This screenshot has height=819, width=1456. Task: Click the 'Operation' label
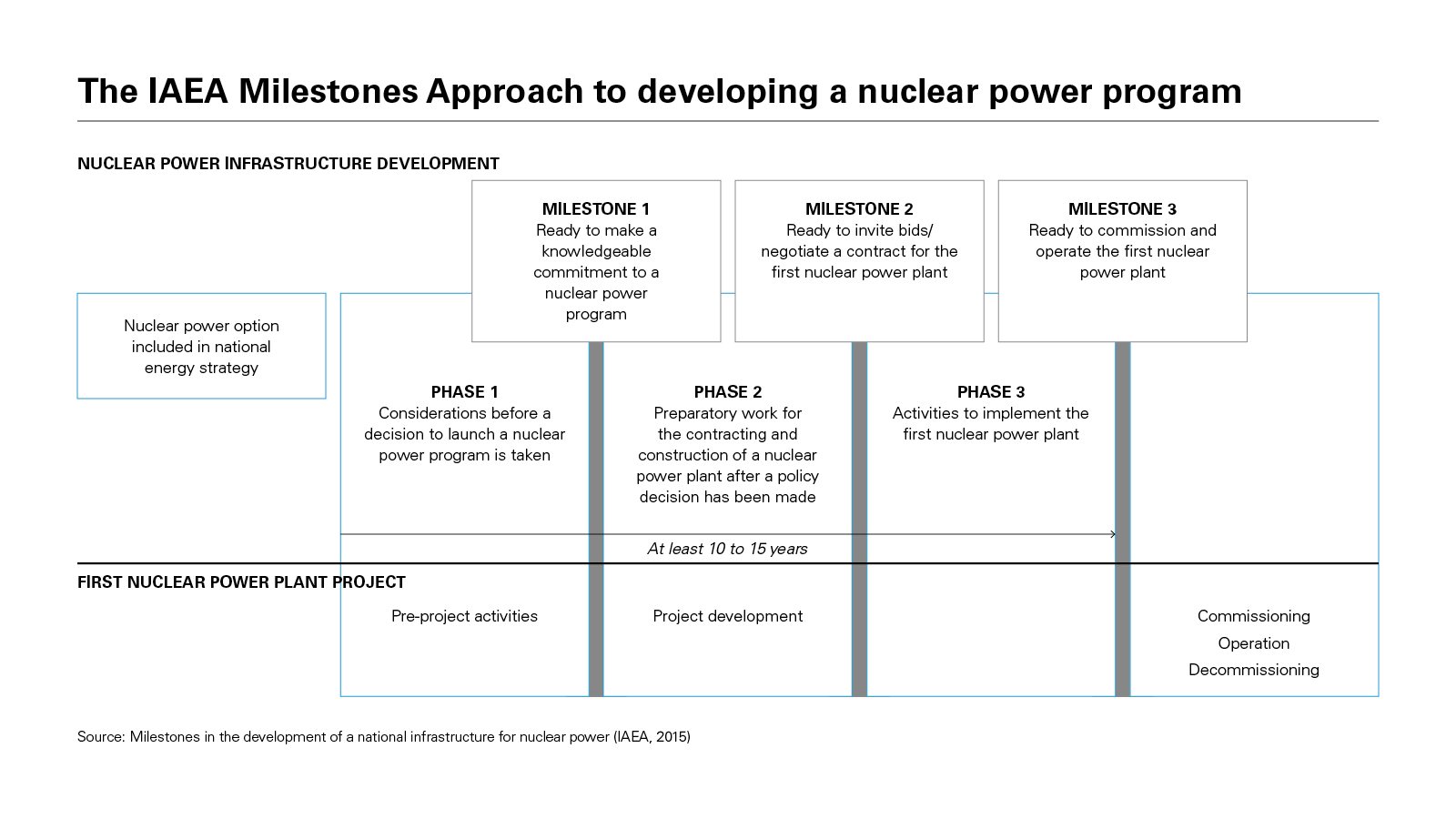pos(1253,643)
